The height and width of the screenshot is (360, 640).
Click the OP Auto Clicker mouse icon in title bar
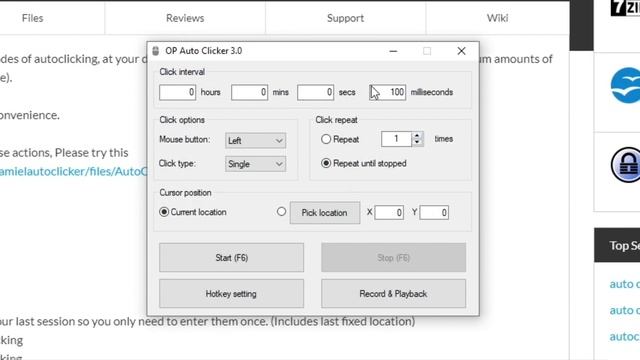click(x=156, y=51)
